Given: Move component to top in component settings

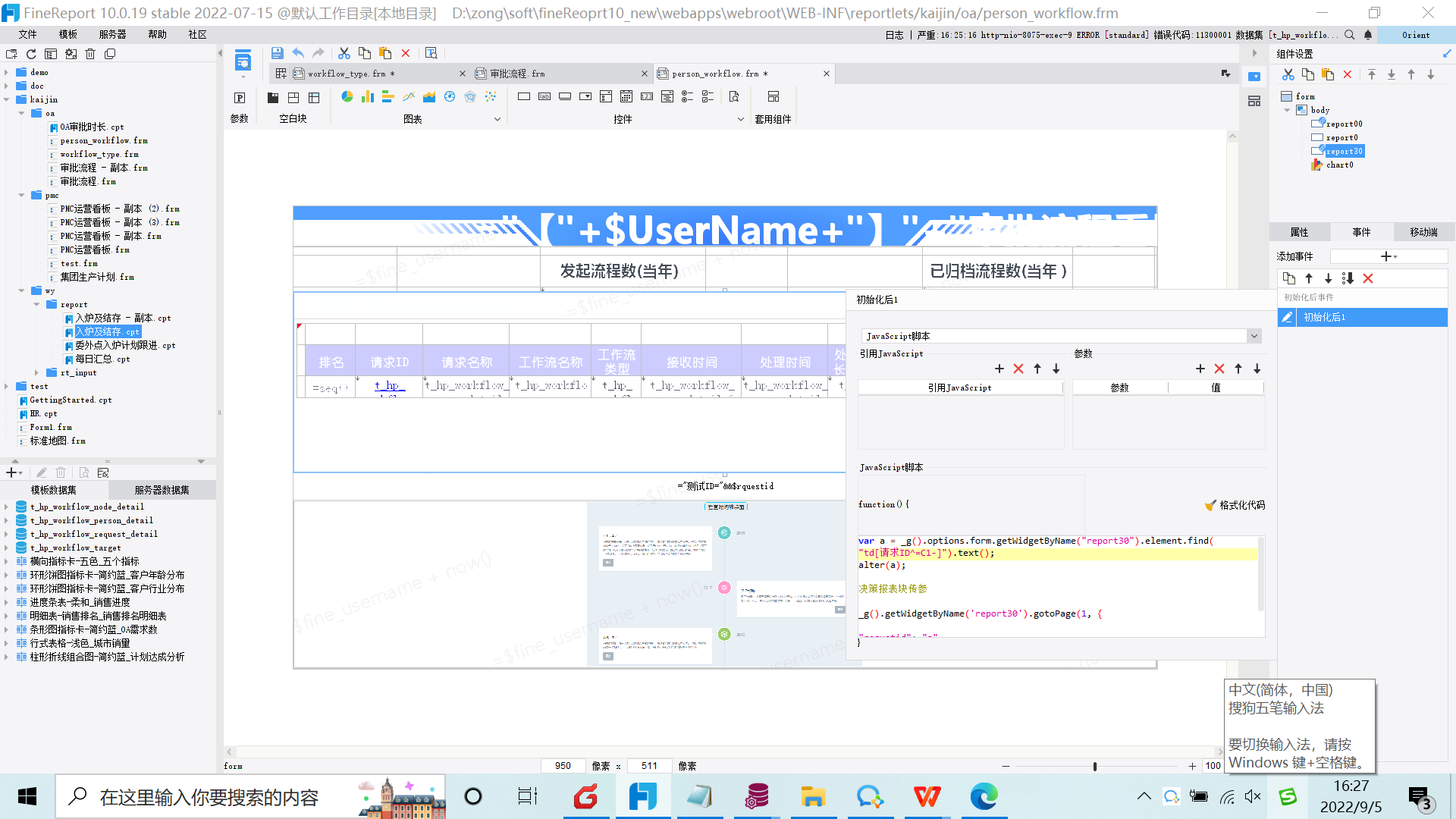Looking at the screenshot, I should (x=1372, y=74).
